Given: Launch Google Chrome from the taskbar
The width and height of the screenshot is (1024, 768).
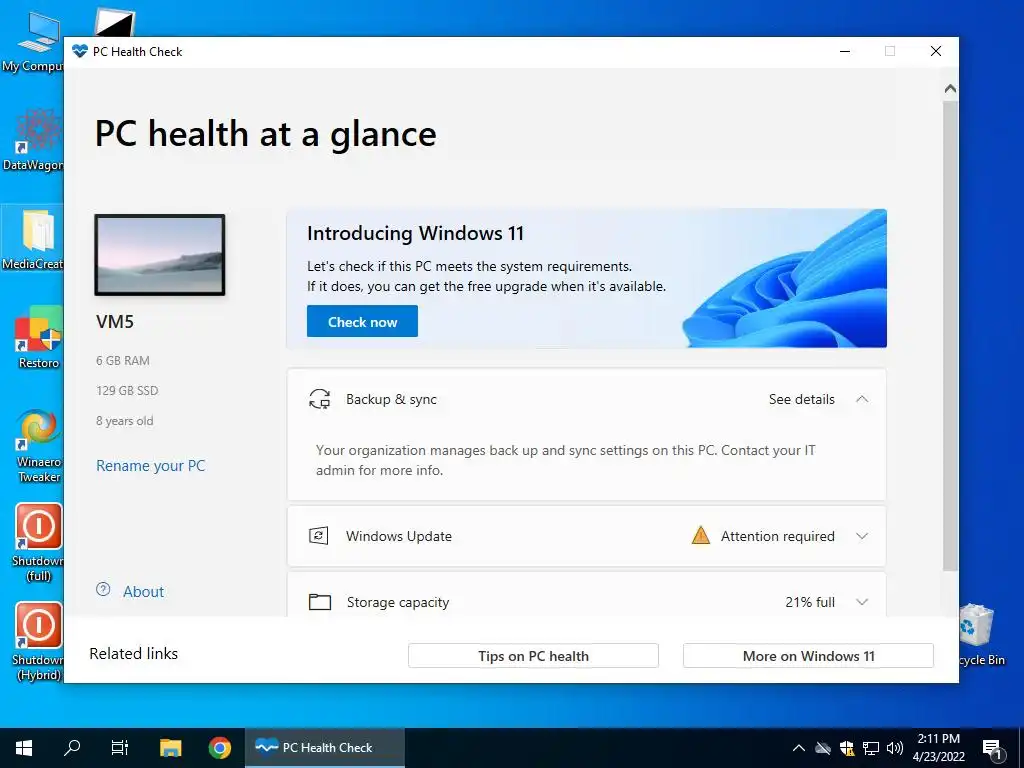Looking at the screenshot, I should 219,748.
